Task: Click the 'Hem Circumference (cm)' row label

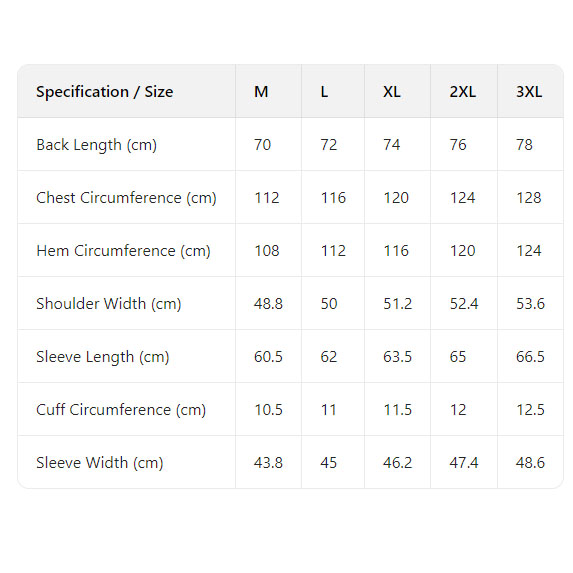Action: click(124, 251)
